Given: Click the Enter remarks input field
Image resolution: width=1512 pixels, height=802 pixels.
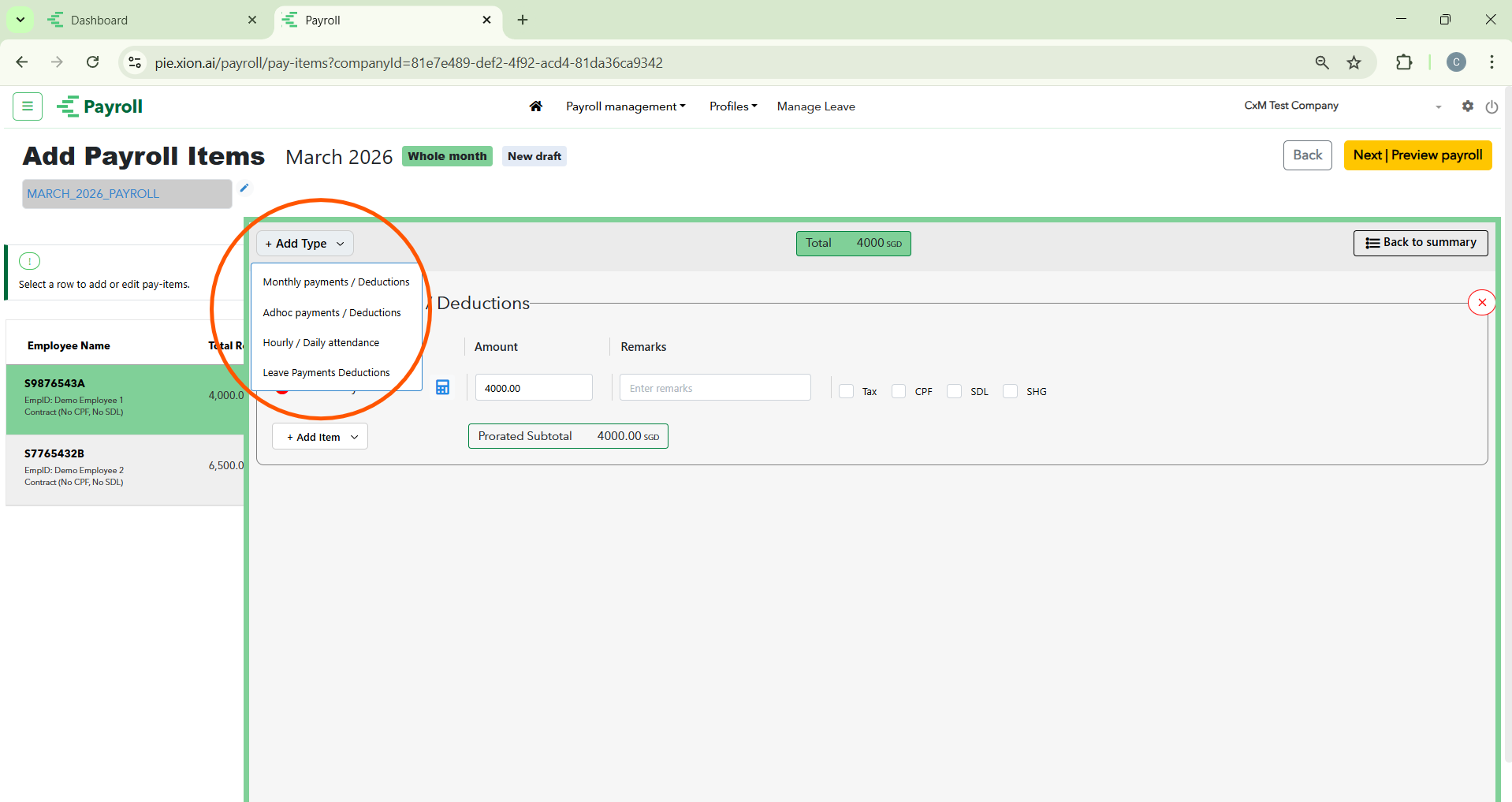Looking at the screenshot, I should click(714, 388).
